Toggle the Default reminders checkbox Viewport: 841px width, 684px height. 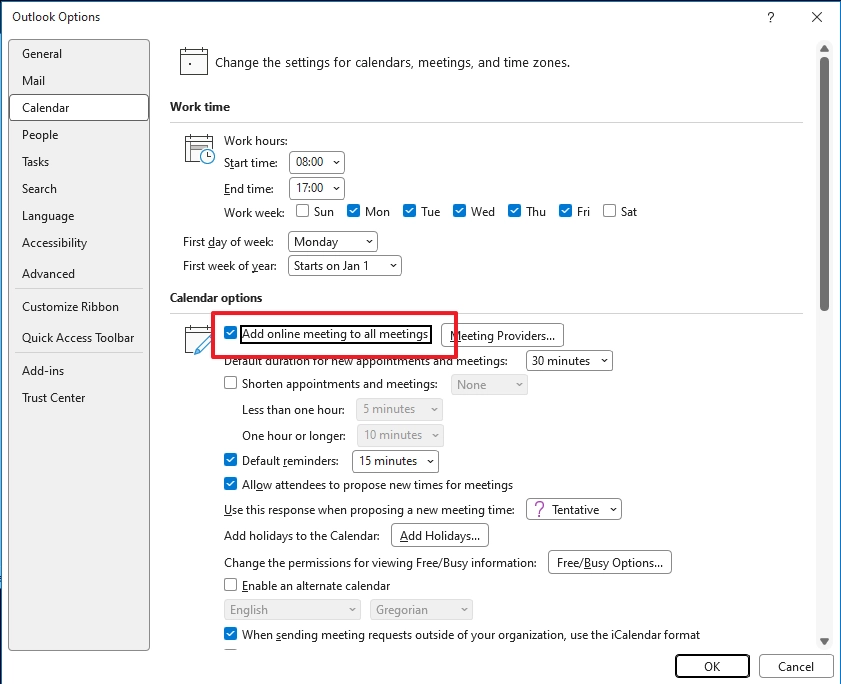pos(231,460)
